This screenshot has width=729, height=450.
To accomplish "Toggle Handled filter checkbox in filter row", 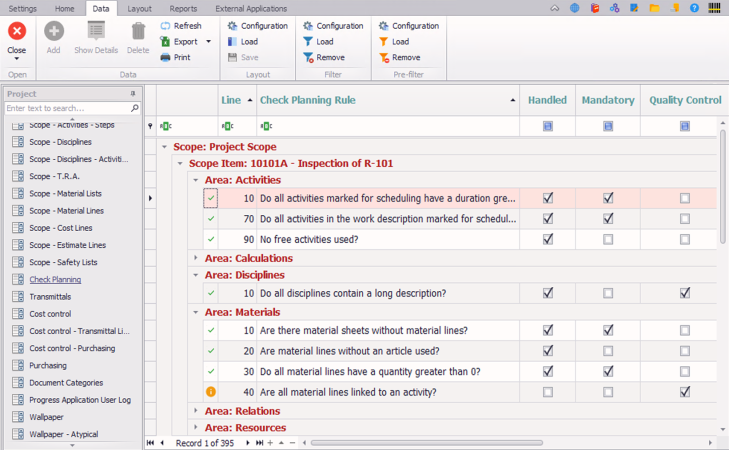I will pyautogui.click(x=548, y=126).
